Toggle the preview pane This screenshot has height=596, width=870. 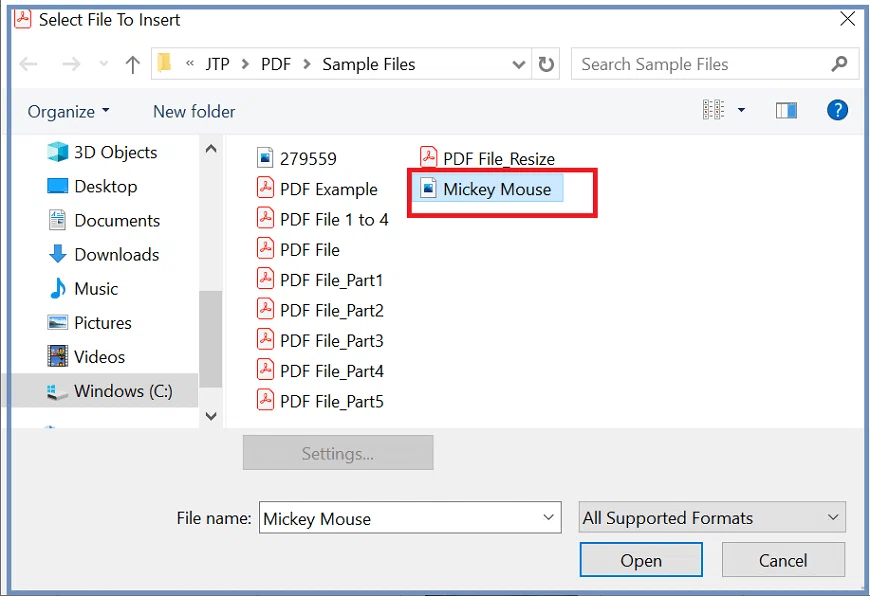[786, 110]
